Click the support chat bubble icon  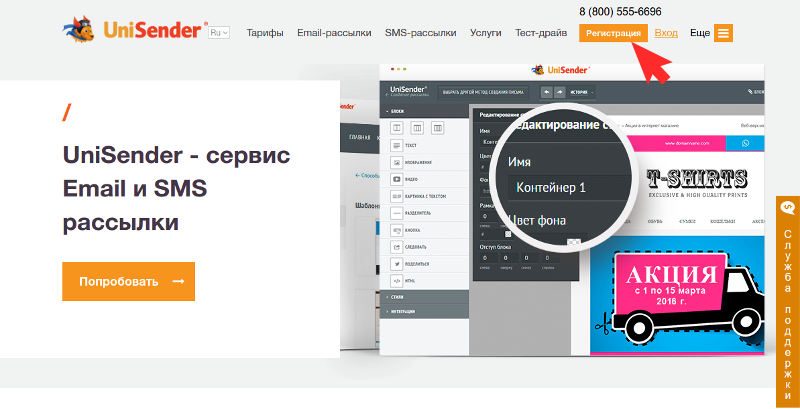pos(788,208)
